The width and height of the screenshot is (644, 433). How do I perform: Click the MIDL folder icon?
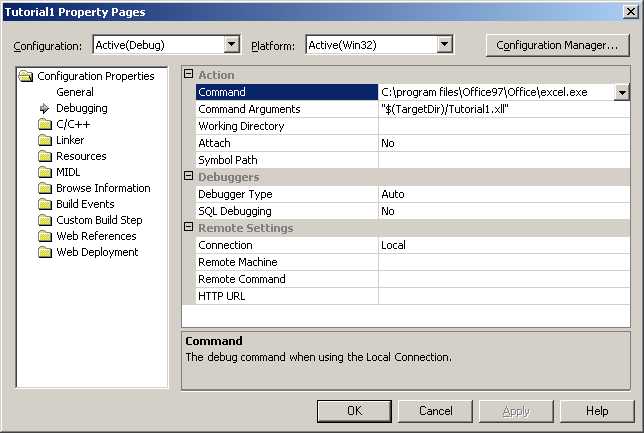[x=45, y=172]
